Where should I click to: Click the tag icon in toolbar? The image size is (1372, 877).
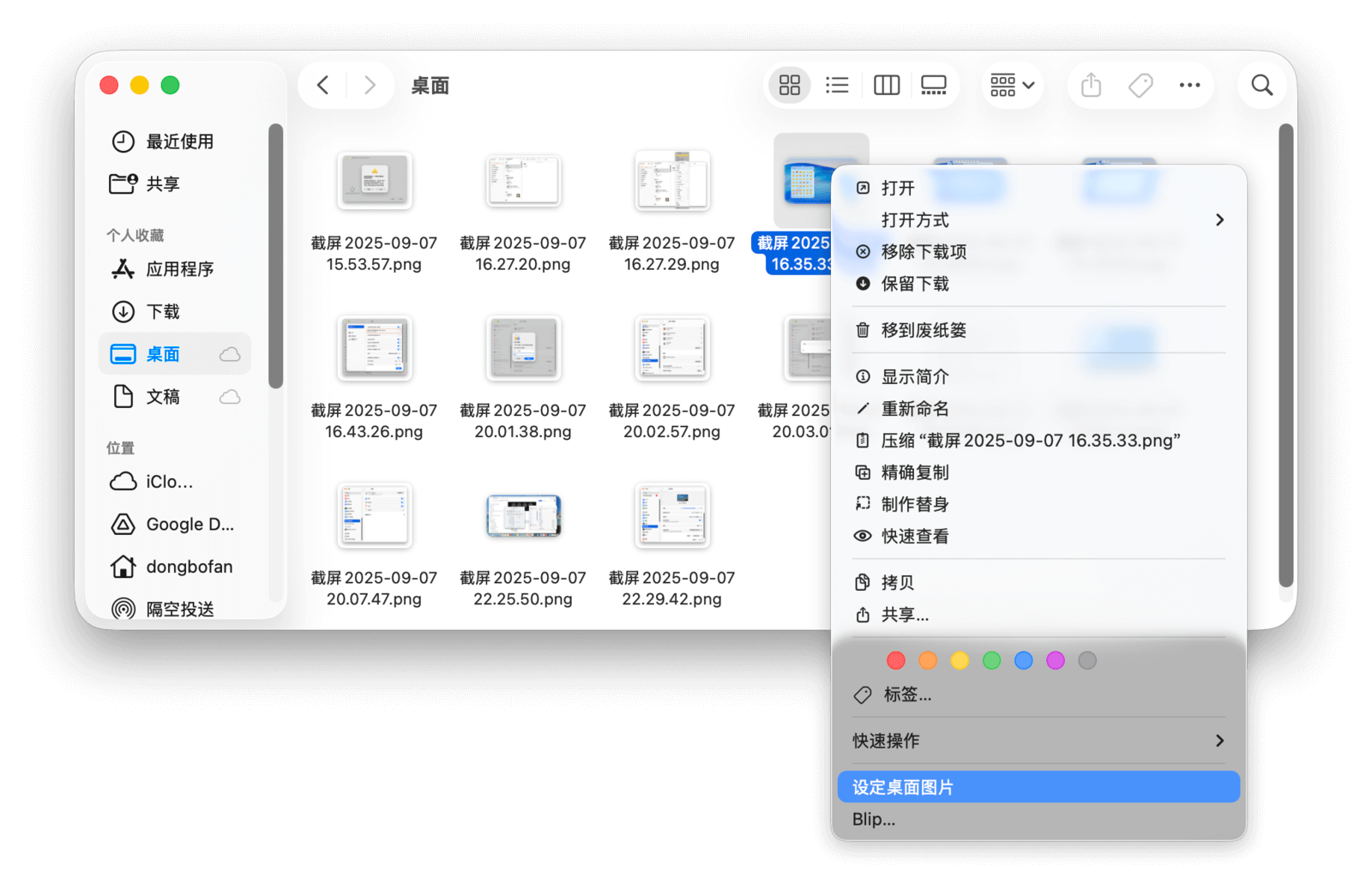[1140, 85]
